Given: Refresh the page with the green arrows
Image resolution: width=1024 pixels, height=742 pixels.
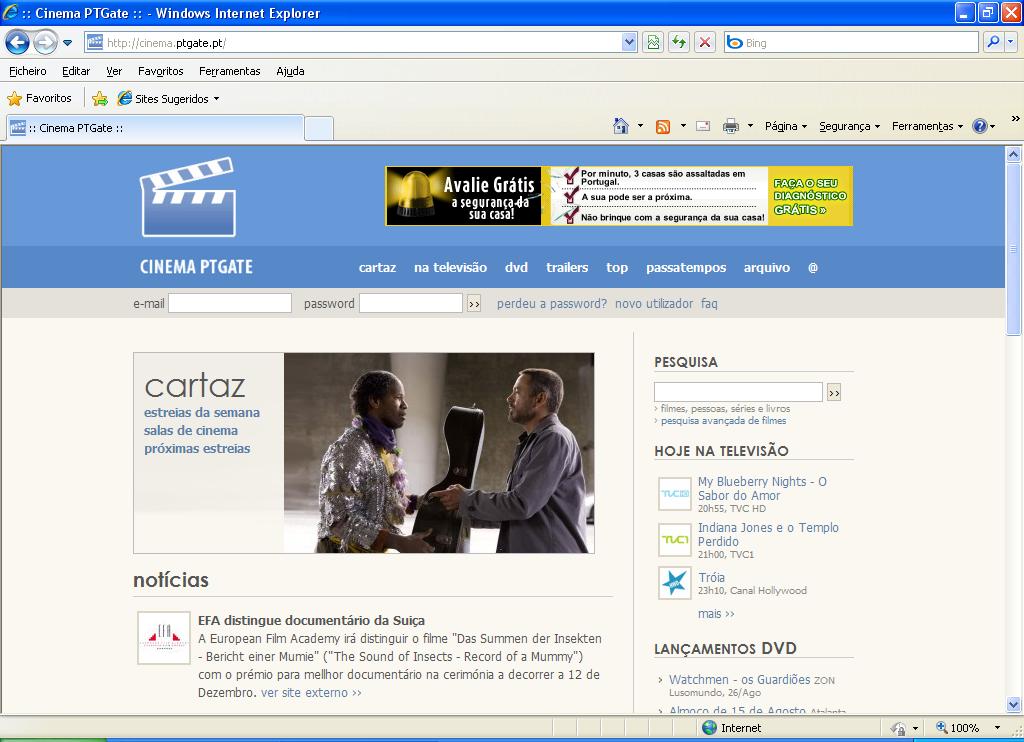Looking at the screenshot, I should (x=679, y=42).
